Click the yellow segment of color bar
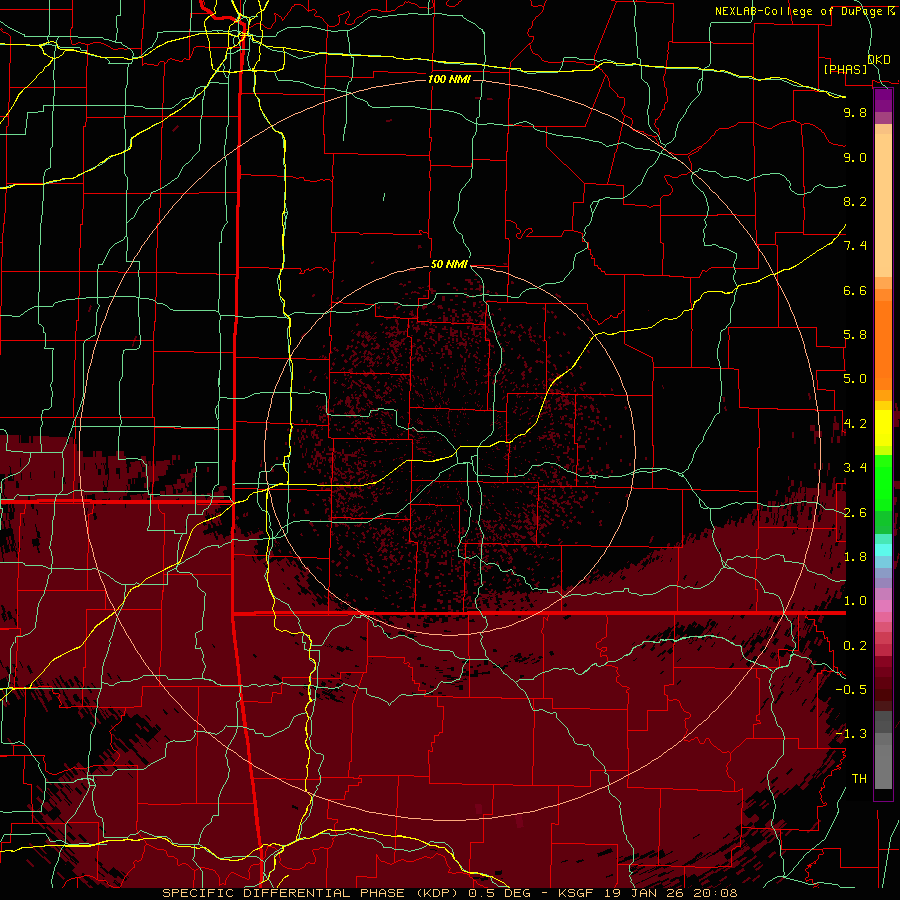The image size is (900, 900). pos(883,428)
